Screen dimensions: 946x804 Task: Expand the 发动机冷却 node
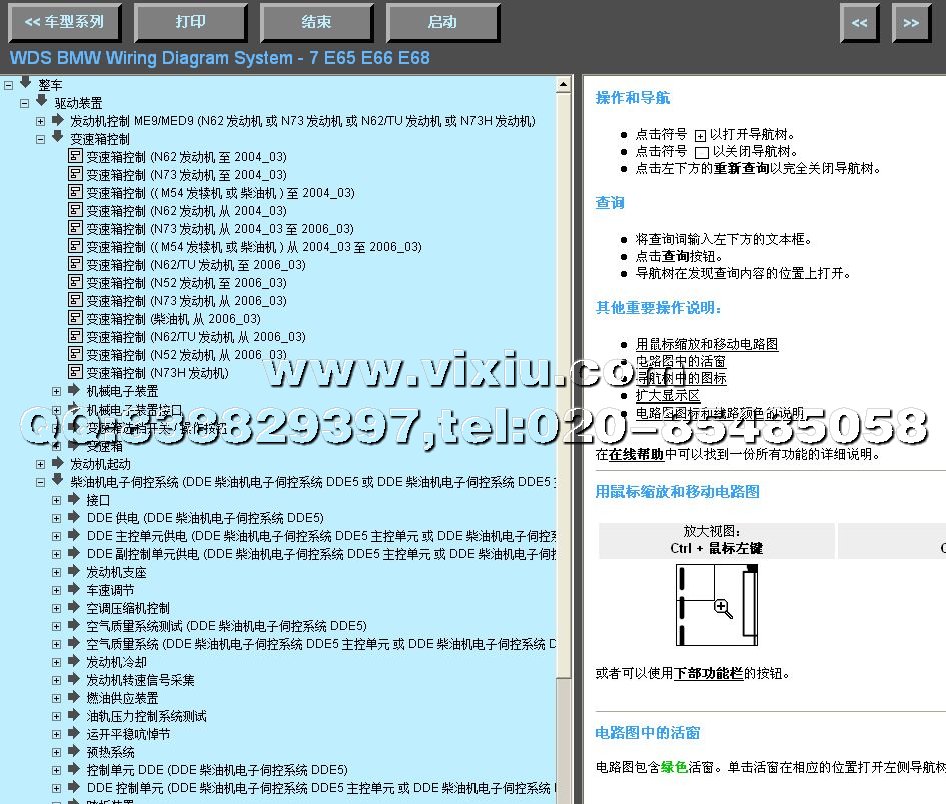pyautogui.click(x=57, y=662)
